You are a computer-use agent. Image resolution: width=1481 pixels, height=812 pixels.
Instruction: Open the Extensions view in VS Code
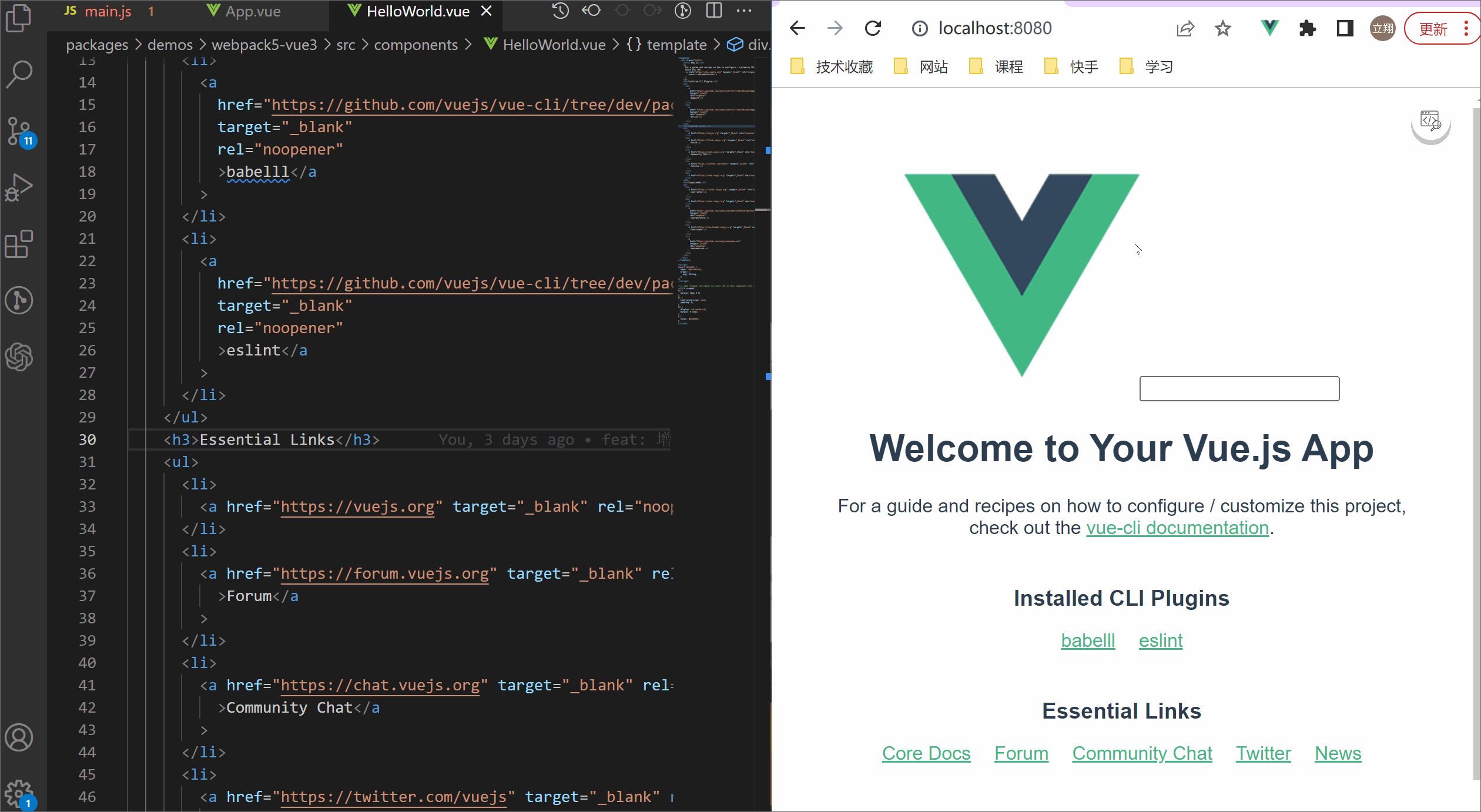click(19, 244)
